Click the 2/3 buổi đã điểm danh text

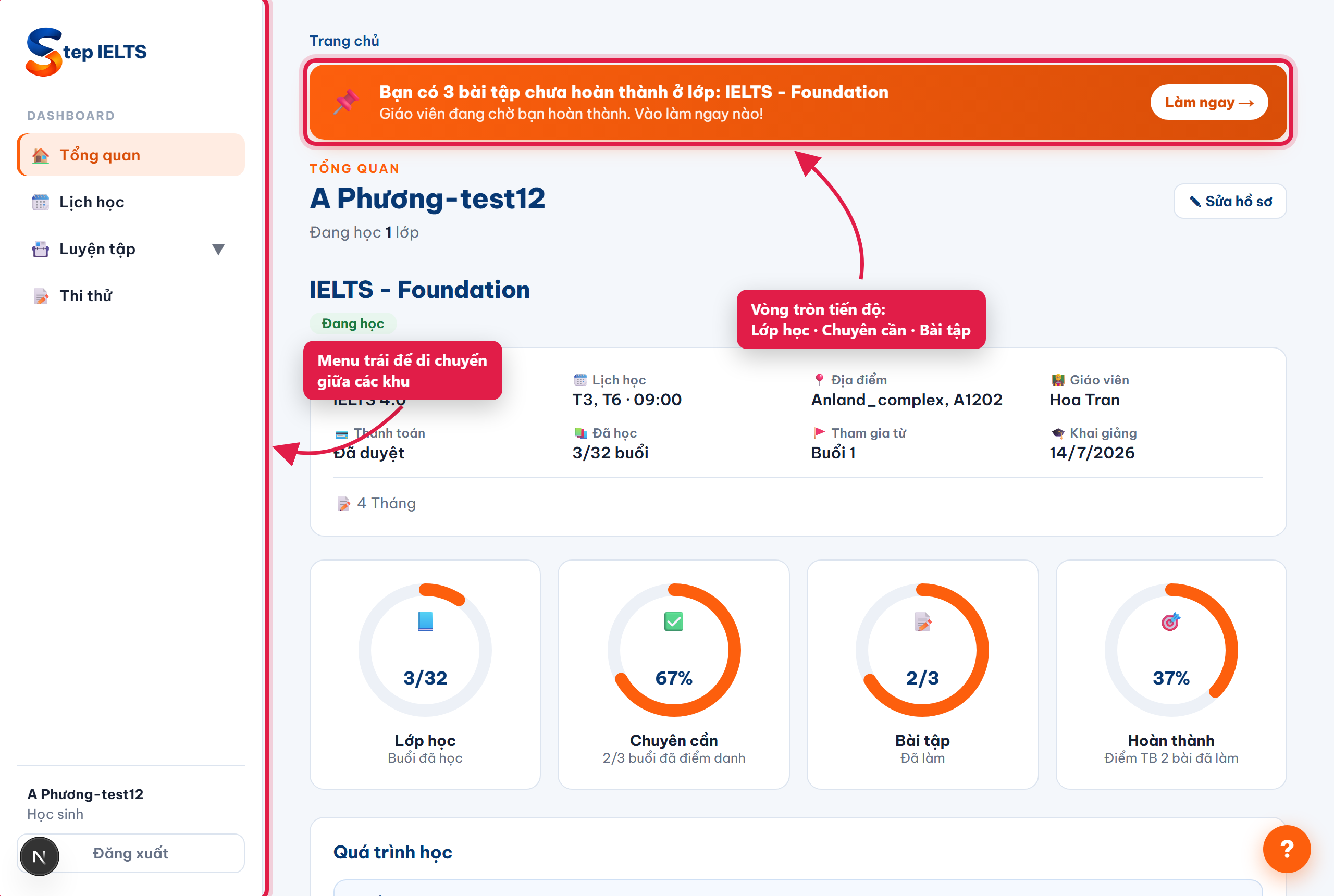tap(674, 758)
